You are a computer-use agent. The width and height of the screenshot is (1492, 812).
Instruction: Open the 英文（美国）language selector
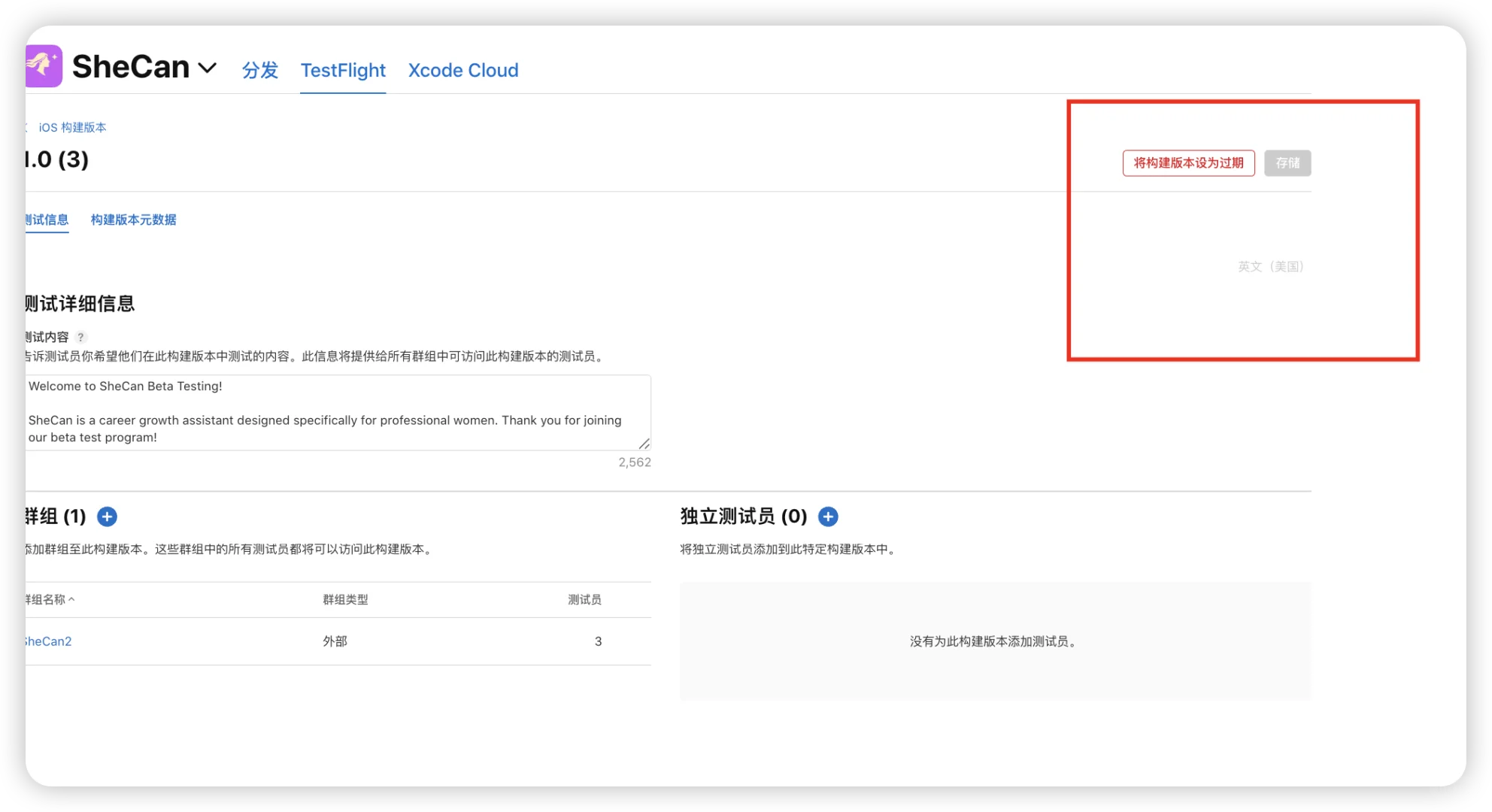[x=1269, y=266]
